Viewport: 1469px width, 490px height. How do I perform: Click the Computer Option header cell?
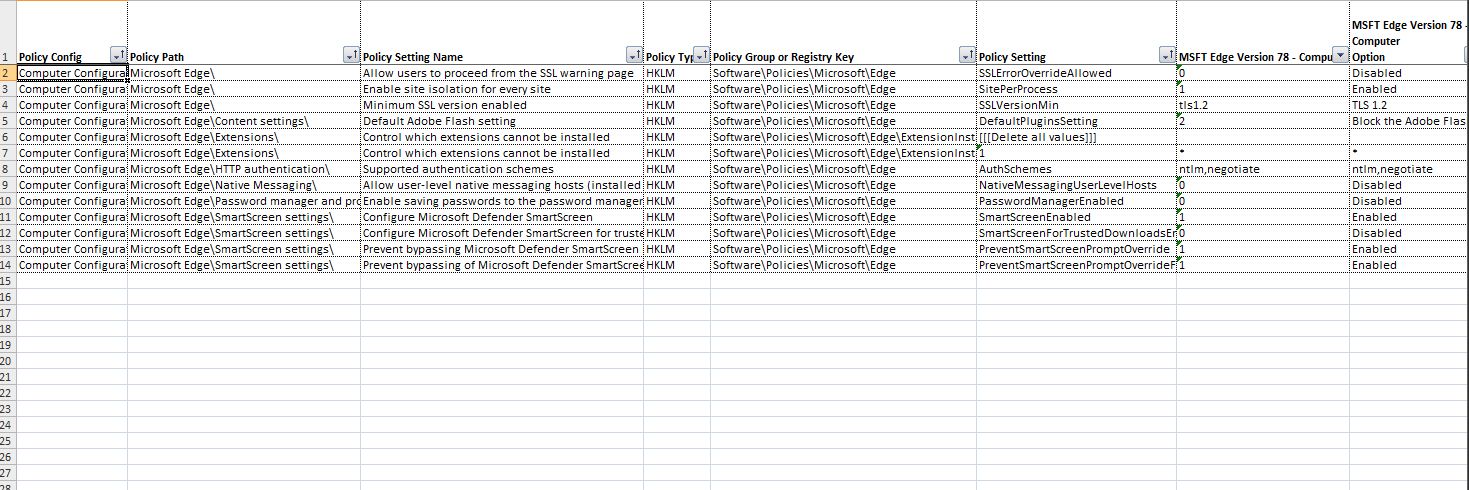[x=1408, y=33]
